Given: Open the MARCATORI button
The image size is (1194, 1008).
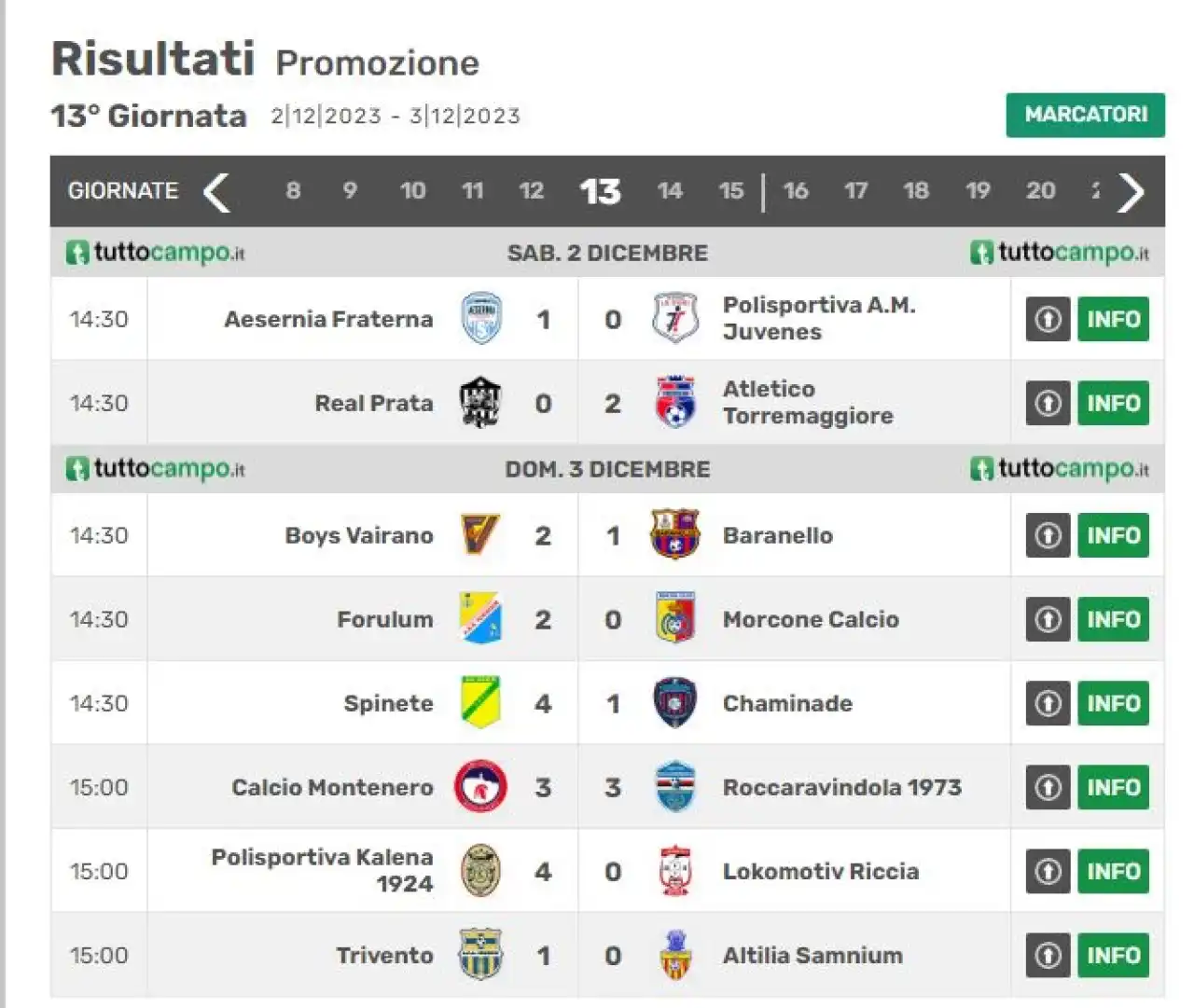Looking at the screenshot, I should 1086,115.
